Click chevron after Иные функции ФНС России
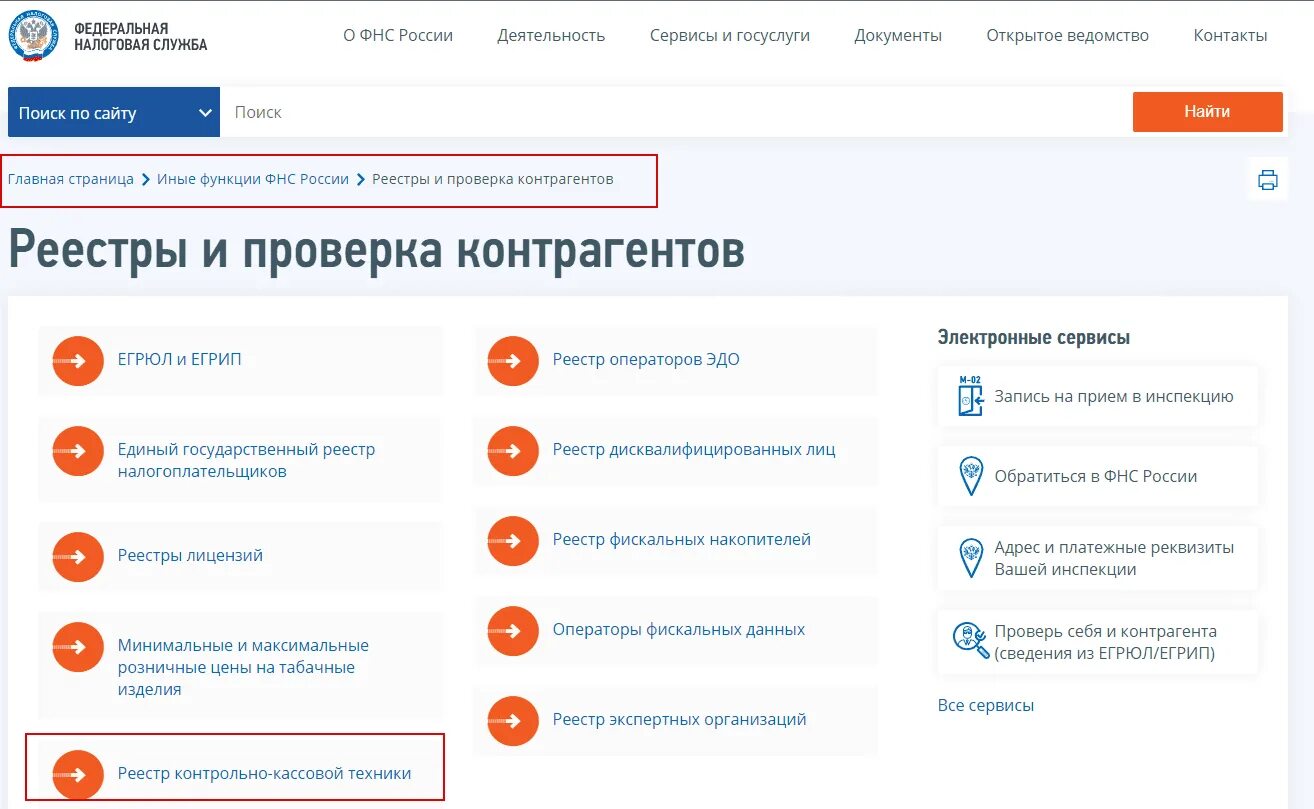Image resolution: width=1314 pixels, height=809 pixels. tap(361, 180)
